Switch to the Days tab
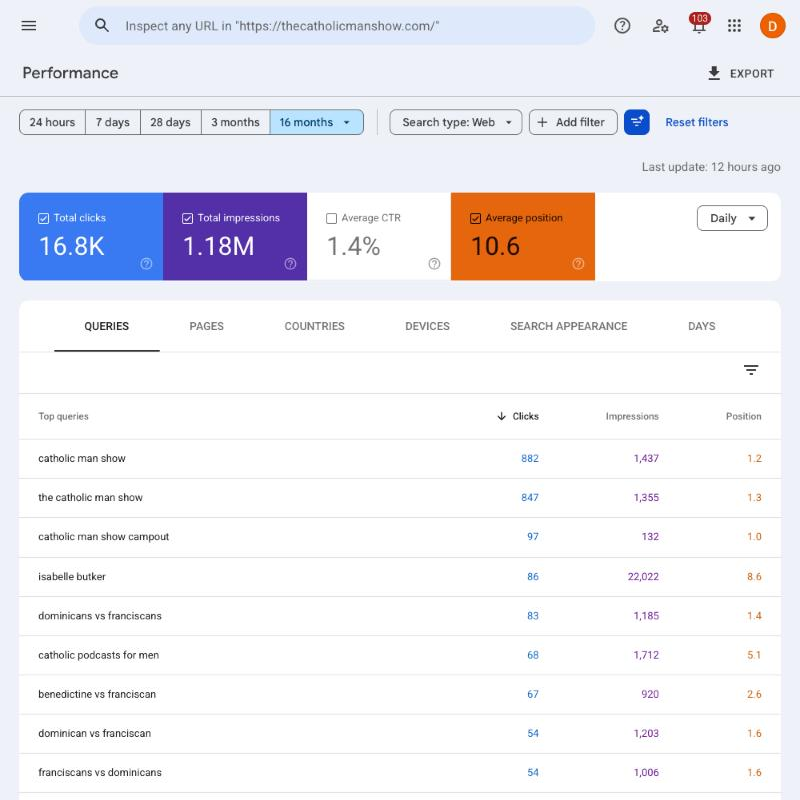Image resolution: width=800 pixels, height=800 pixels. click(701, 327)
